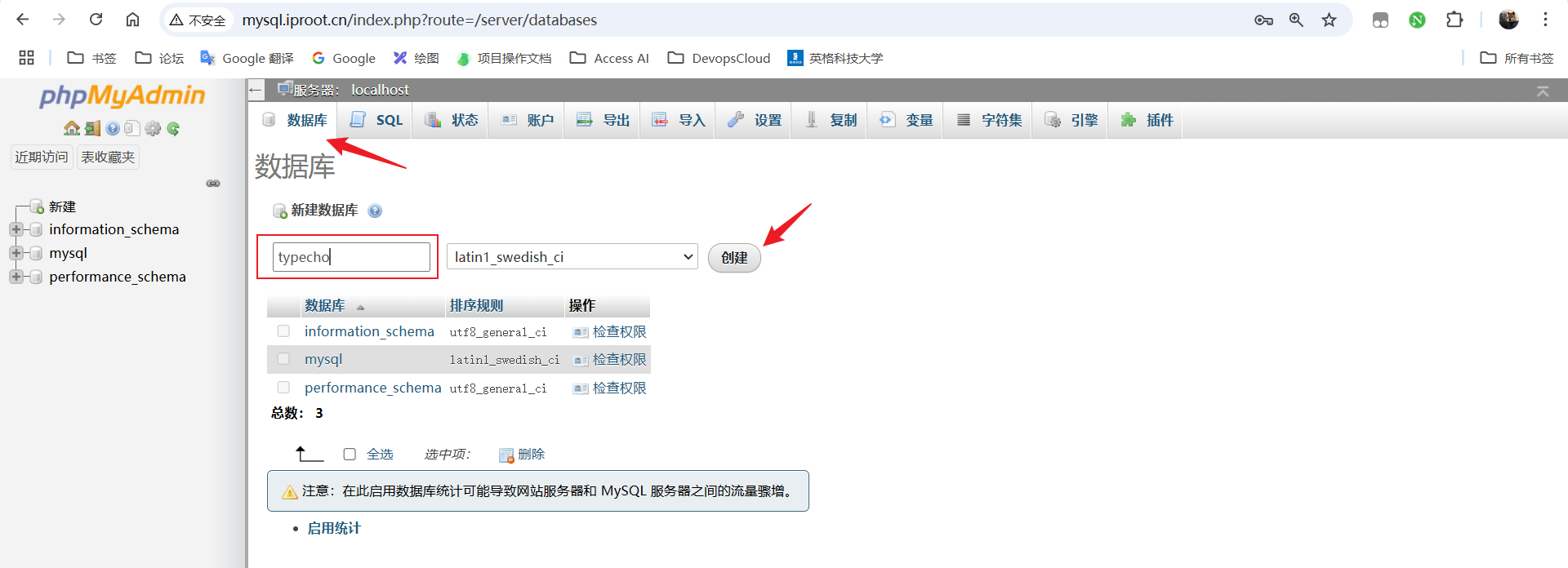Check the 全选 select-all checkbox
Viewport: 1568px width, 568px height.
[x=350, y=455]
